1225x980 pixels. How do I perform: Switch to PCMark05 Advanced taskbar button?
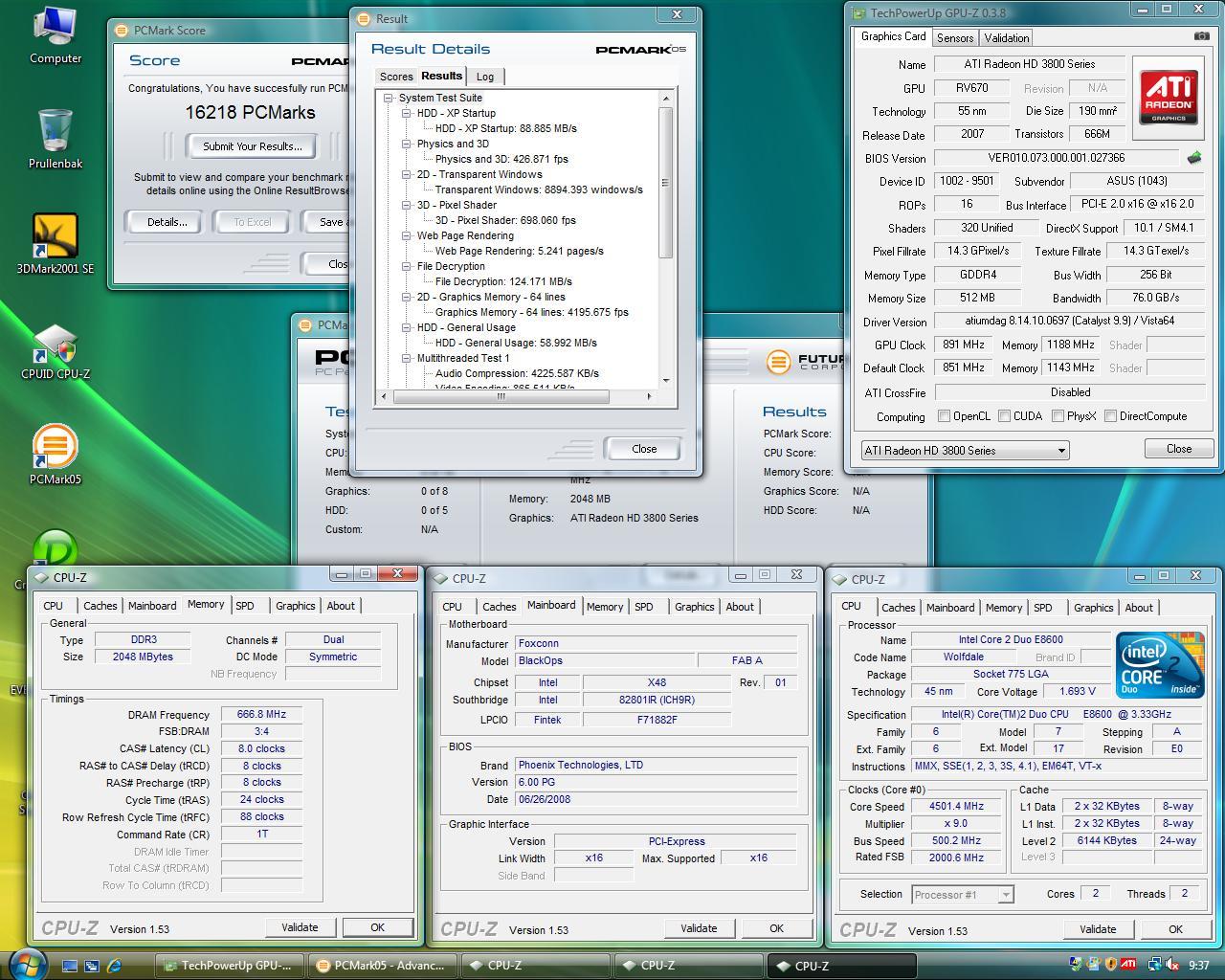point(382,966)
